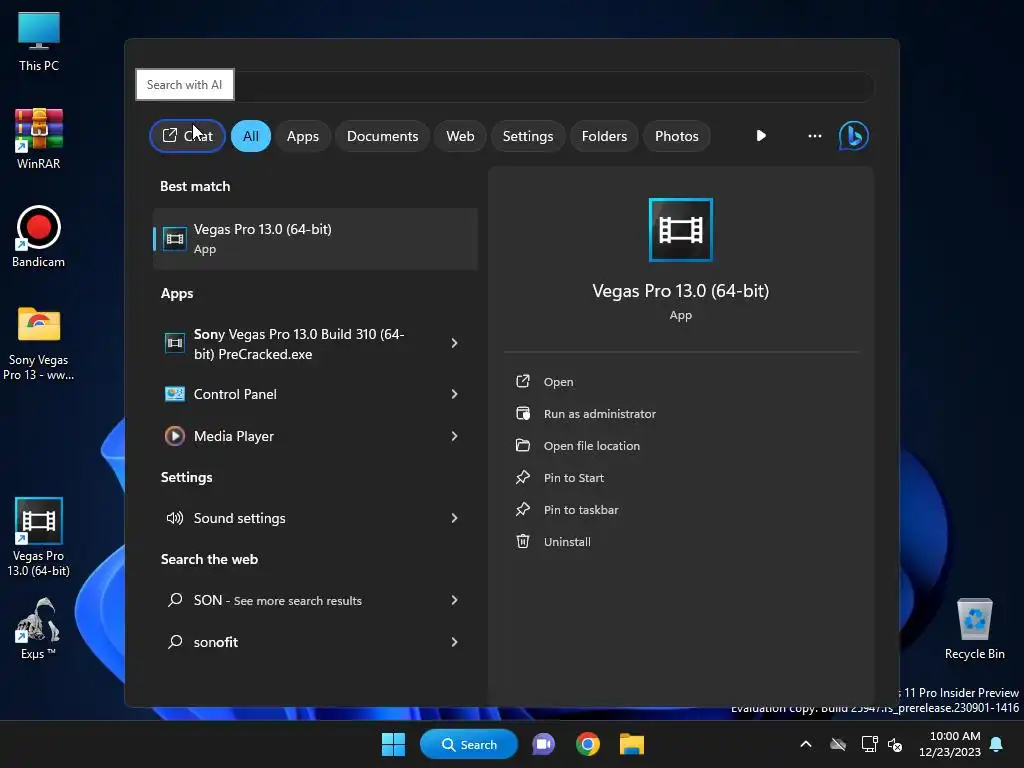Click Open in the preview pane
Screen dimensions: 1024x768
point(558,381)
